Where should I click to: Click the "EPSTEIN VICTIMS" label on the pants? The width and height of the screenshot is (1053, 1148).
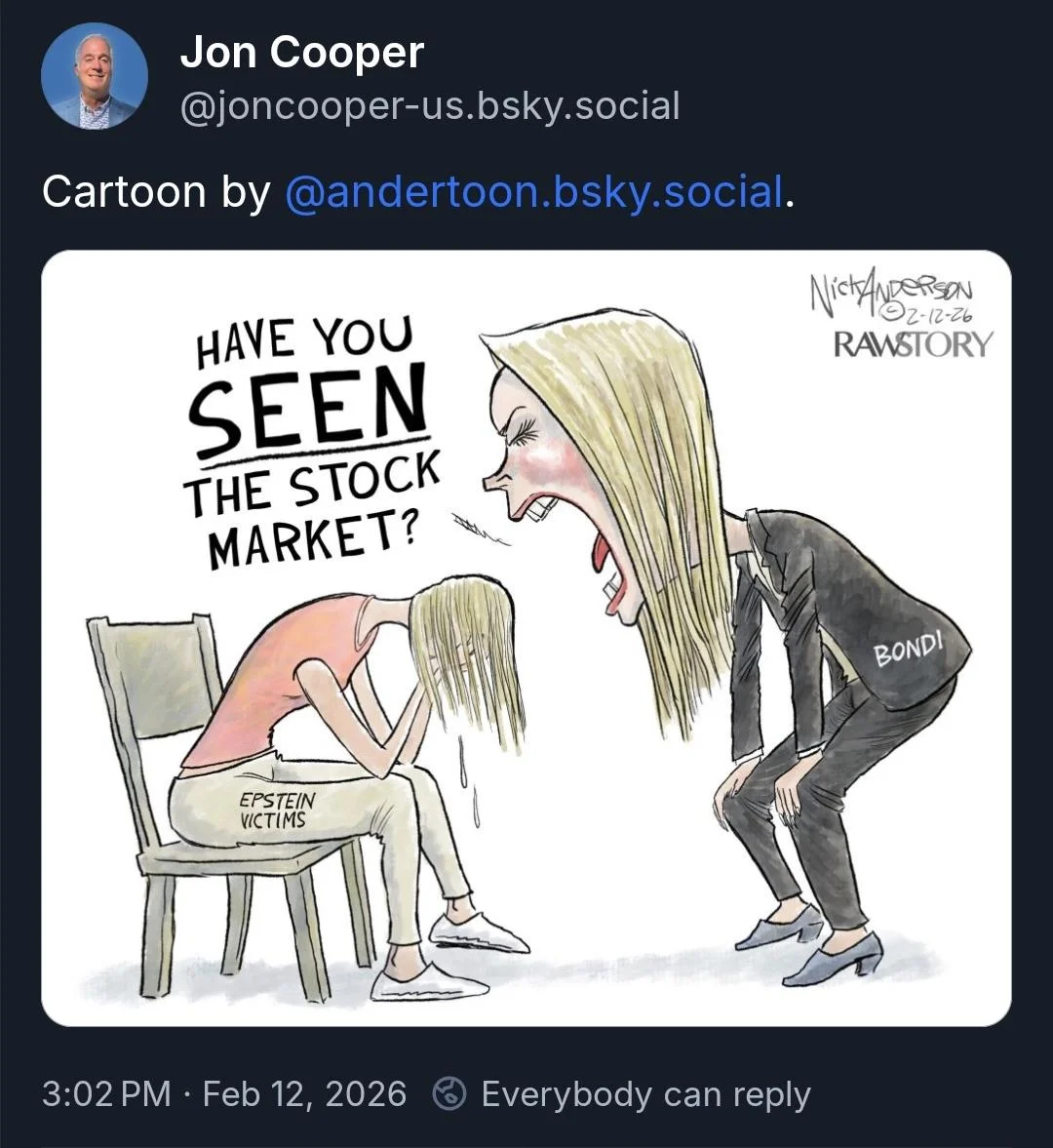276,811
